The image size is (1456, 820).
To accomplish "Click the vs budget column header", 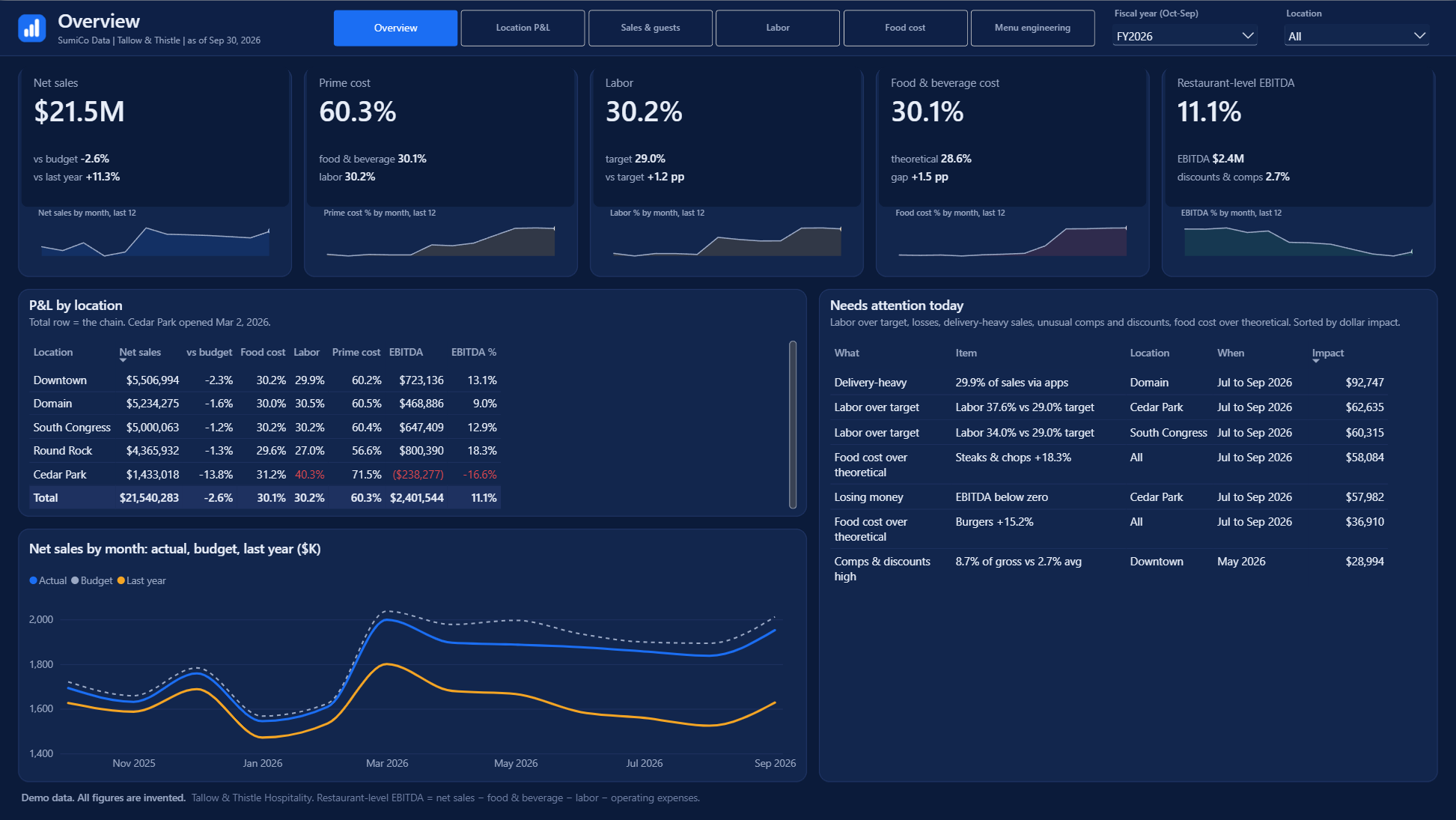I will [x=209, y=352].
